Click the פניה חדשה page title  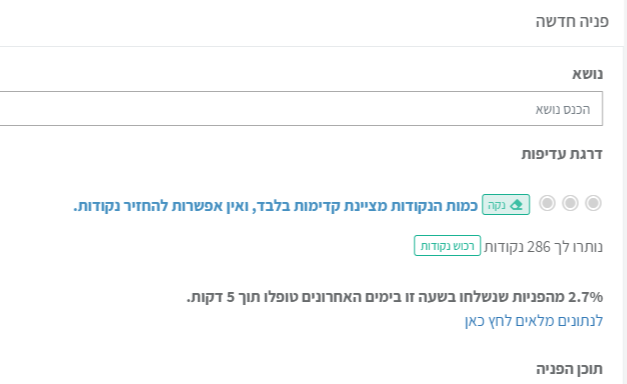(572, 21)
